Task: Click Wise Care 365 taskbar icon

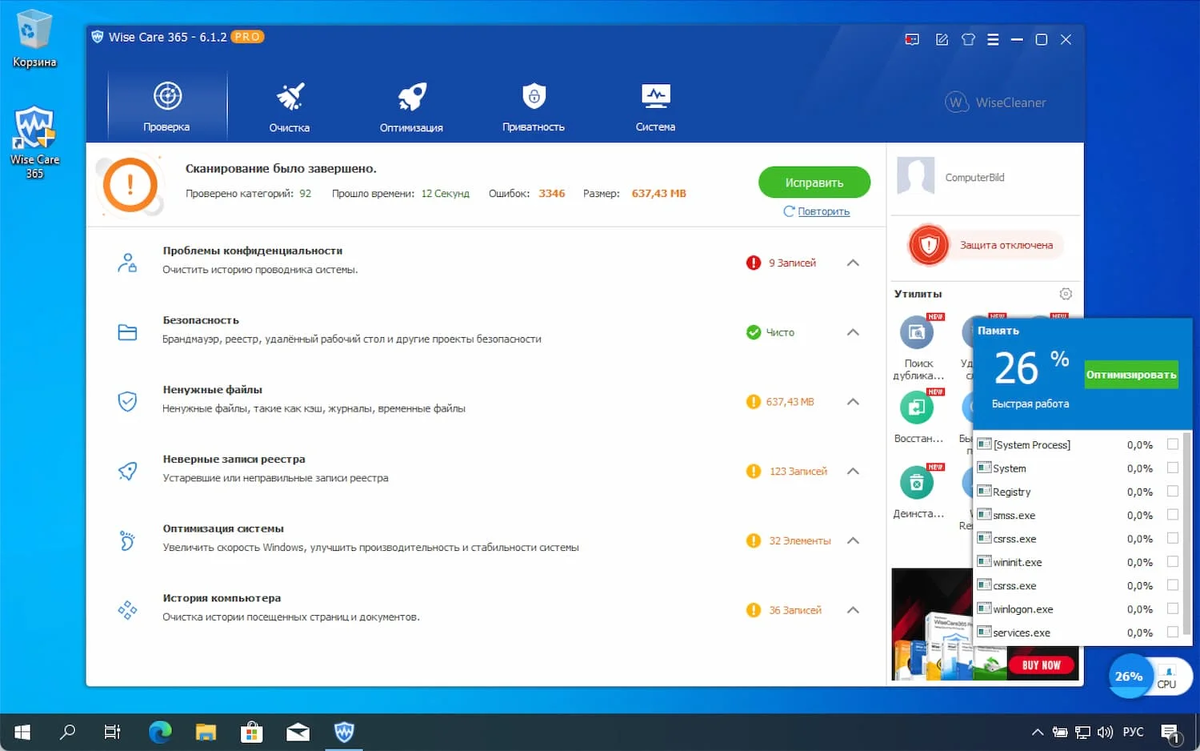Action: tap(344, 732)
